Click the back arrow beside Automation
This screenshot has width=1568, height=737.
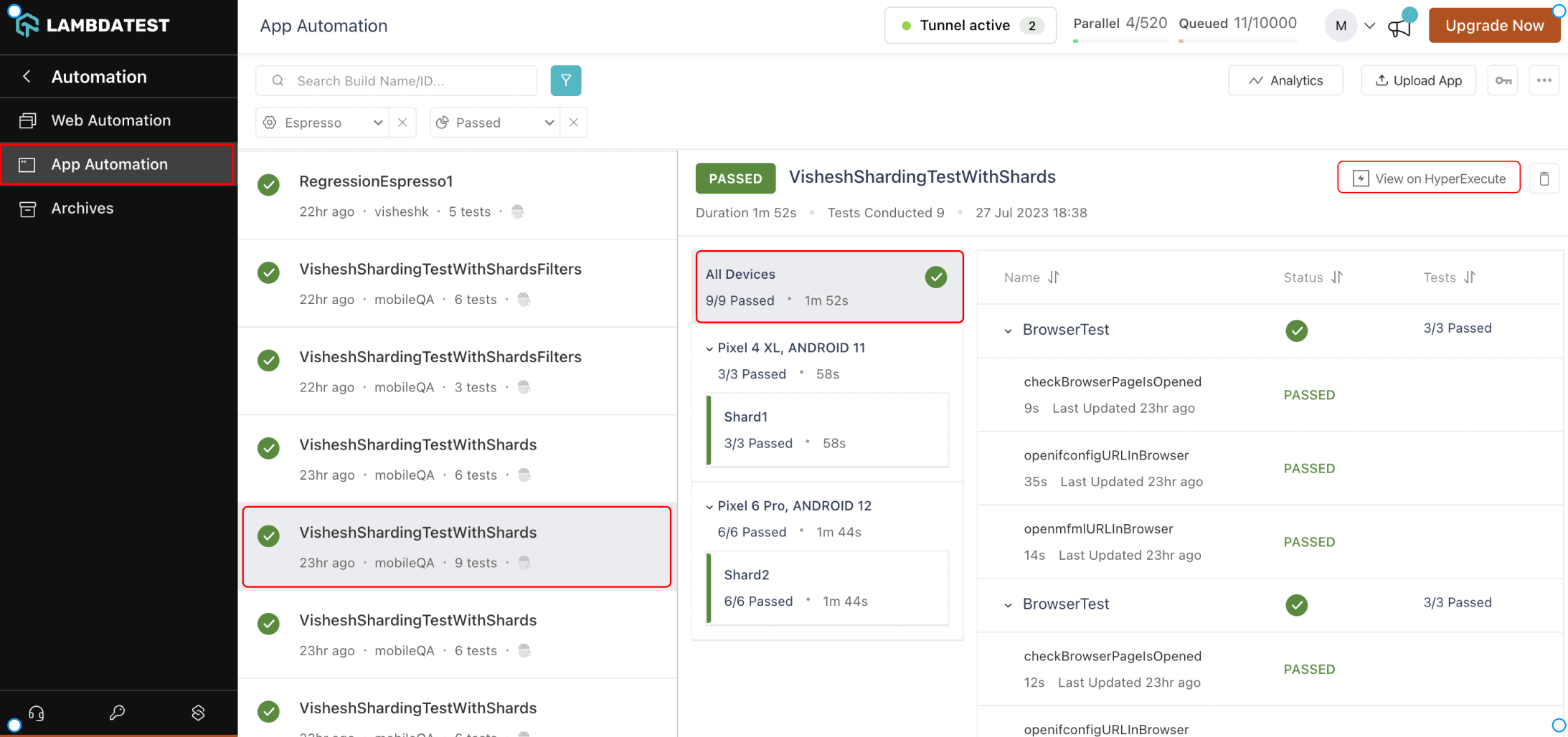point(27,77)
